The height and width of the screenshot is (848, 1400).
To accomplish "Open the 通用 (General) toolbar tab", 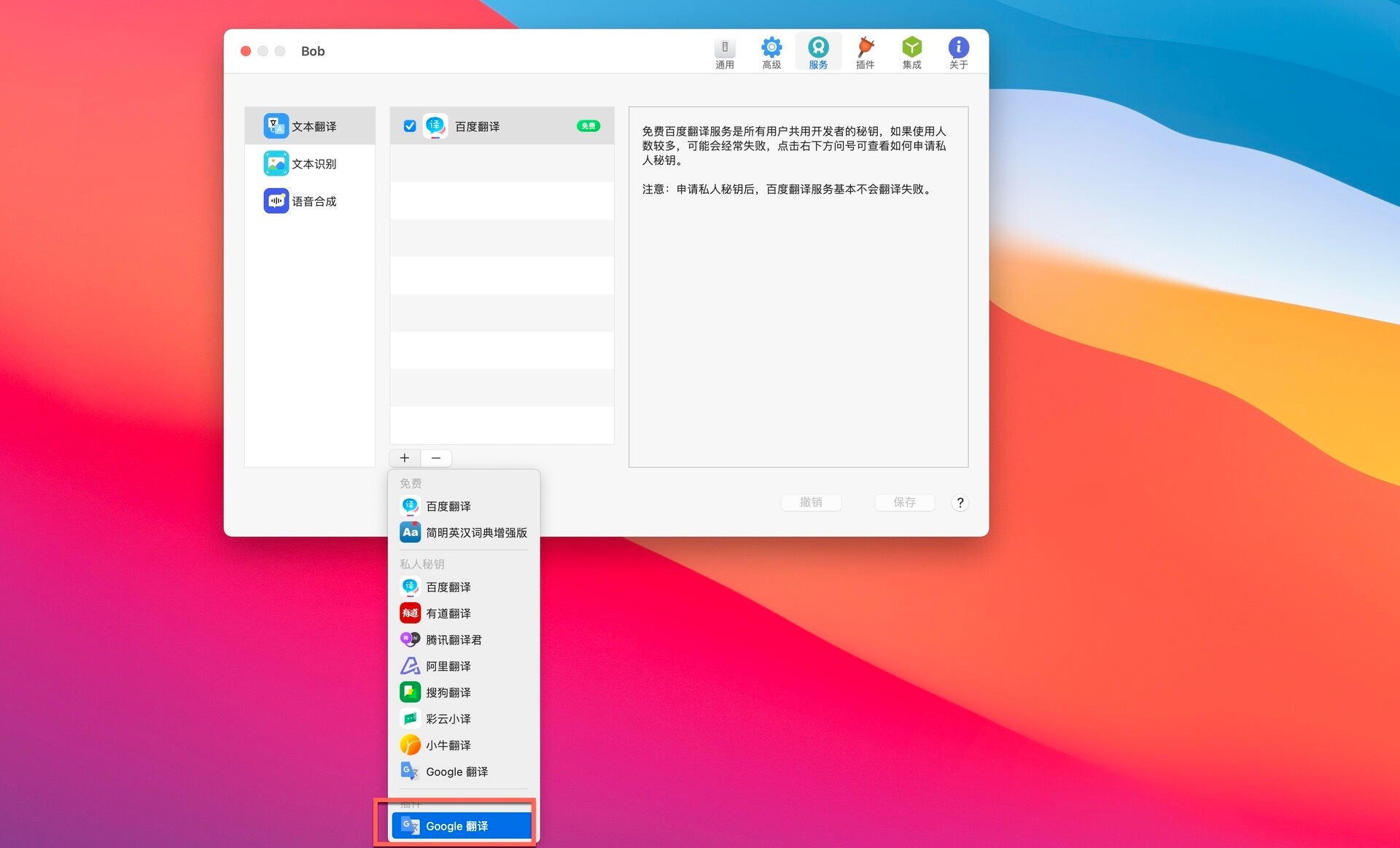I will click(724, 52).
